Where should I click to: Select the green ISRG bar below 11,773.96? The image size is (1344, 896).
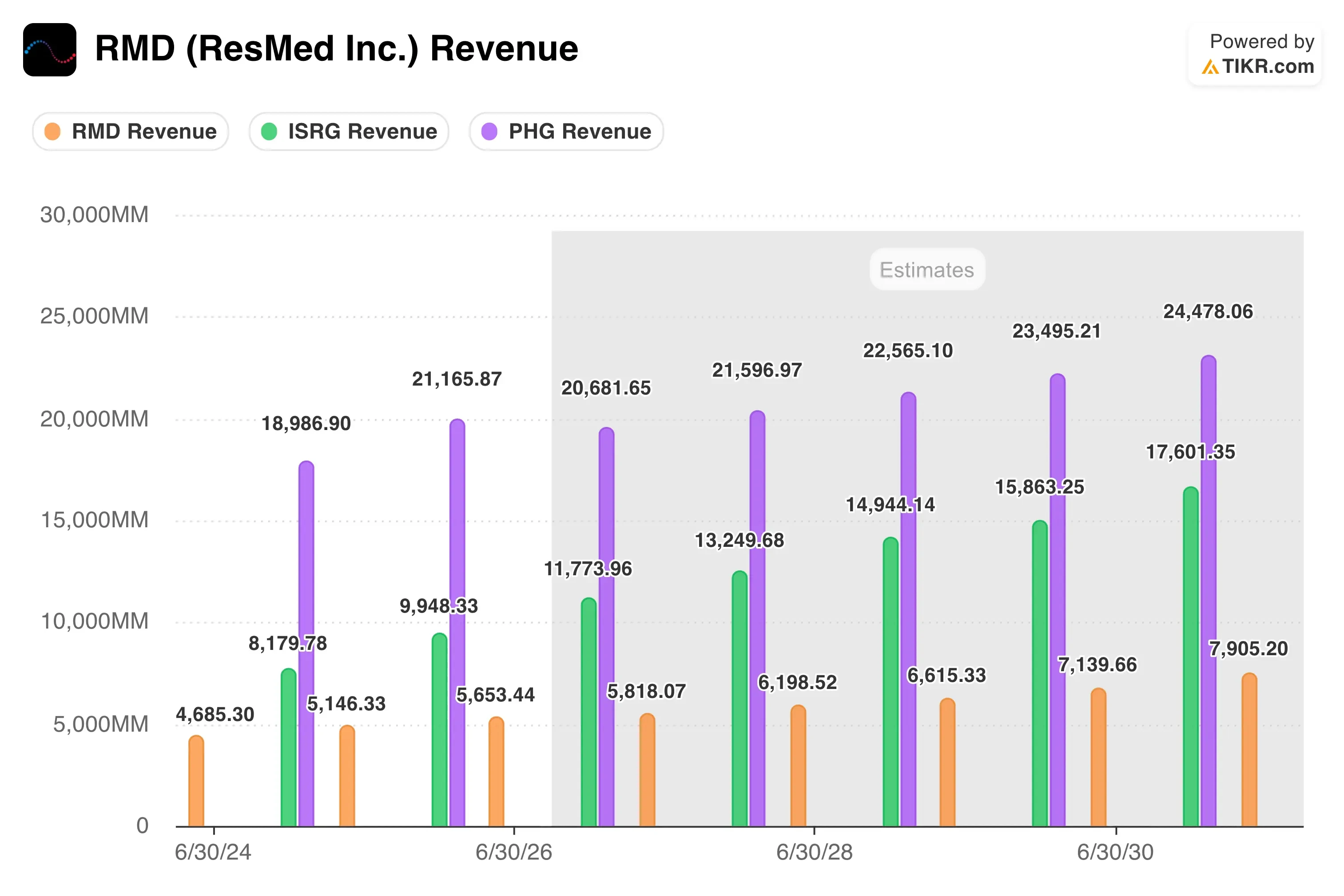(588, 712)
